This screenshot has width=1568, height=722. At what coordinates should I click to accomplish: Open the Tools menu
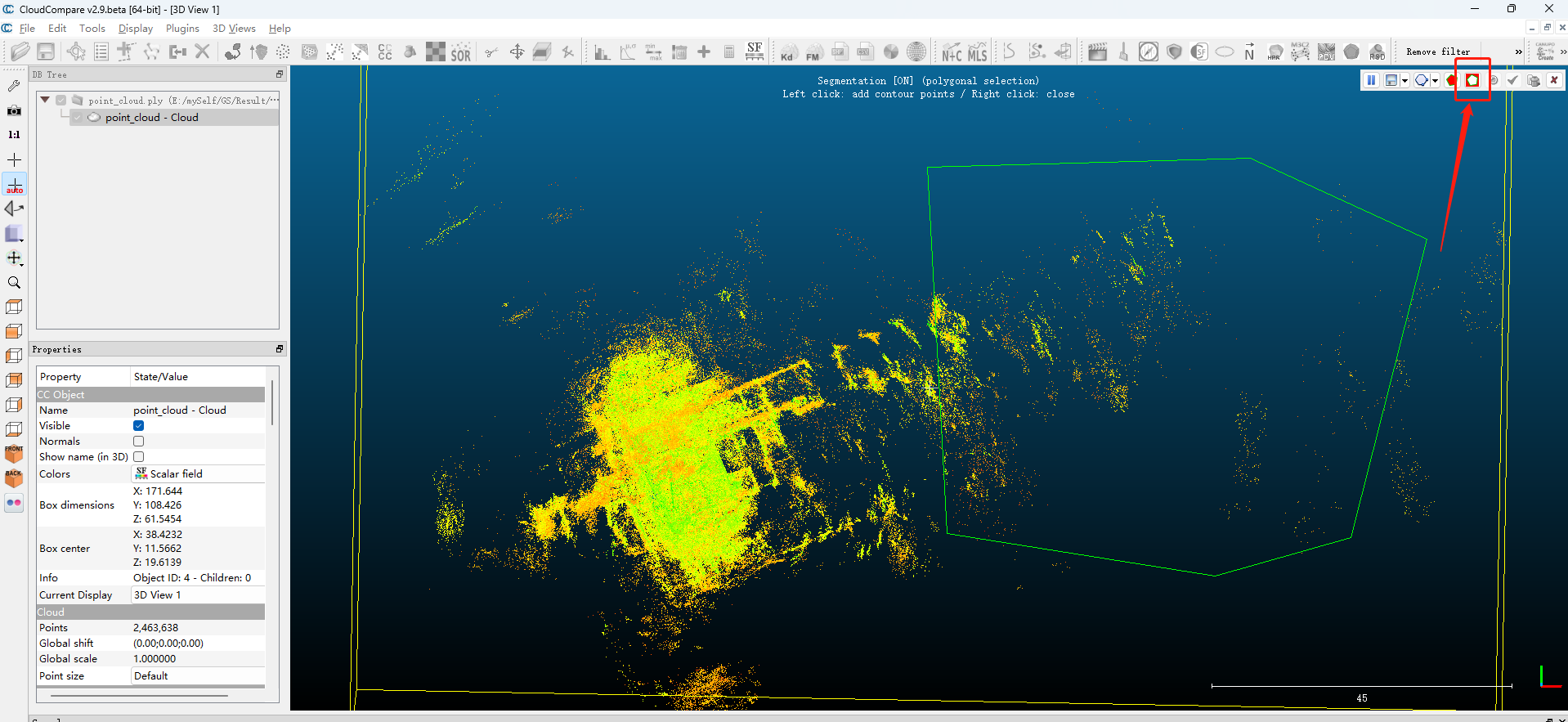(92, 29)
